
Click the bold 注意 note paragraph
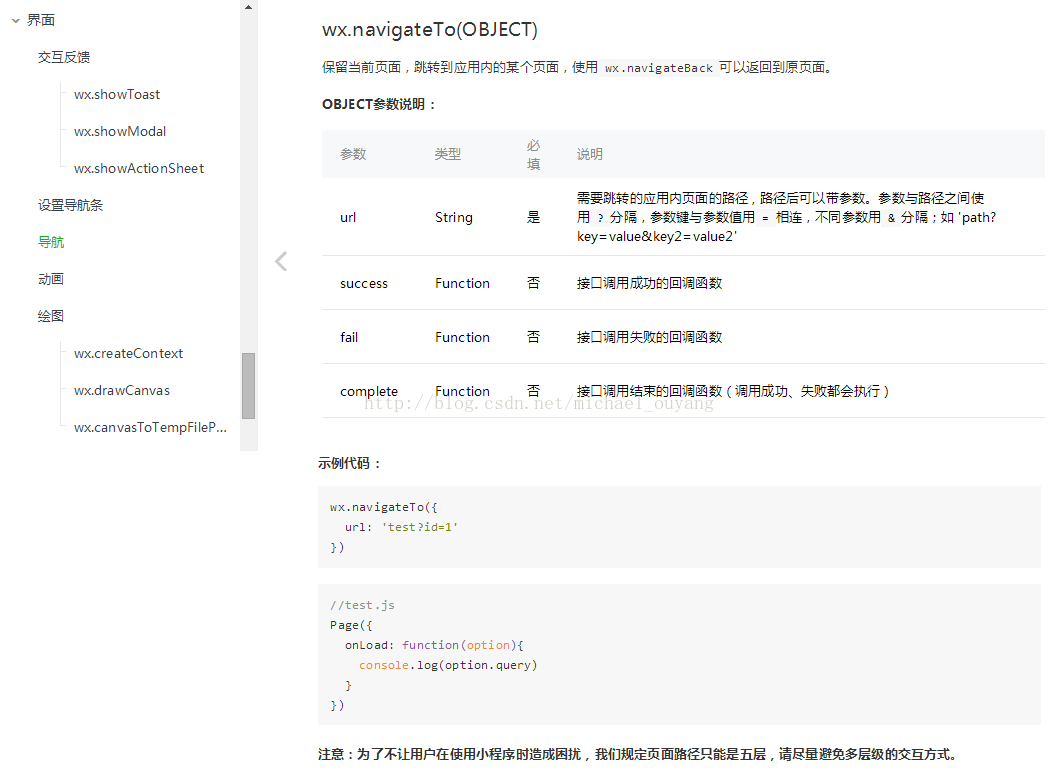637,754
